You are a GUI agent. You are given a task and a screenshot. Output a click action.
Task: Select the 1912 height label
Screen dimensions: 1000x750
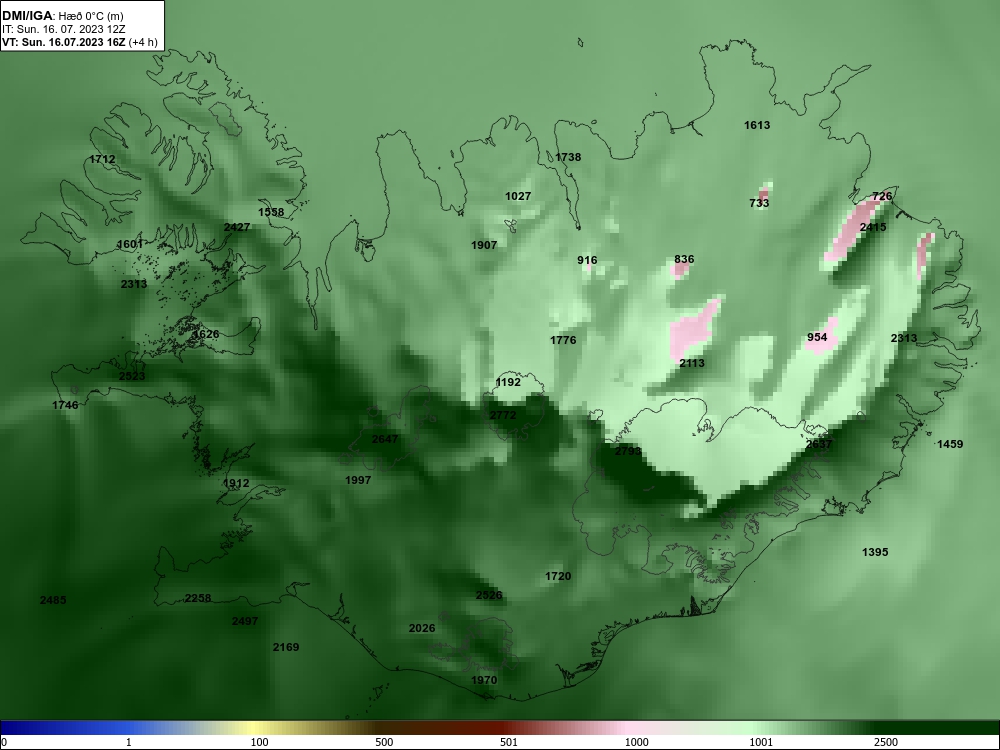pyautogui.click(x=236, y=483)
